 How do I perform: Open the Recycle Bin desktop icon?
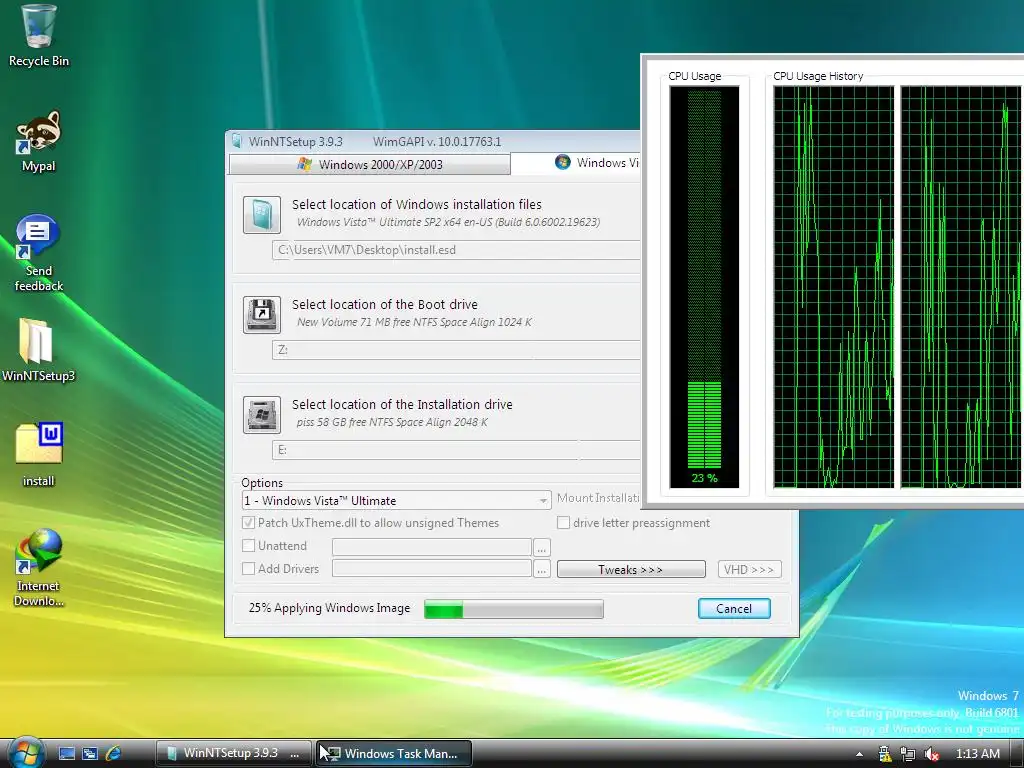pyautogui.click(x=39, y=36)
